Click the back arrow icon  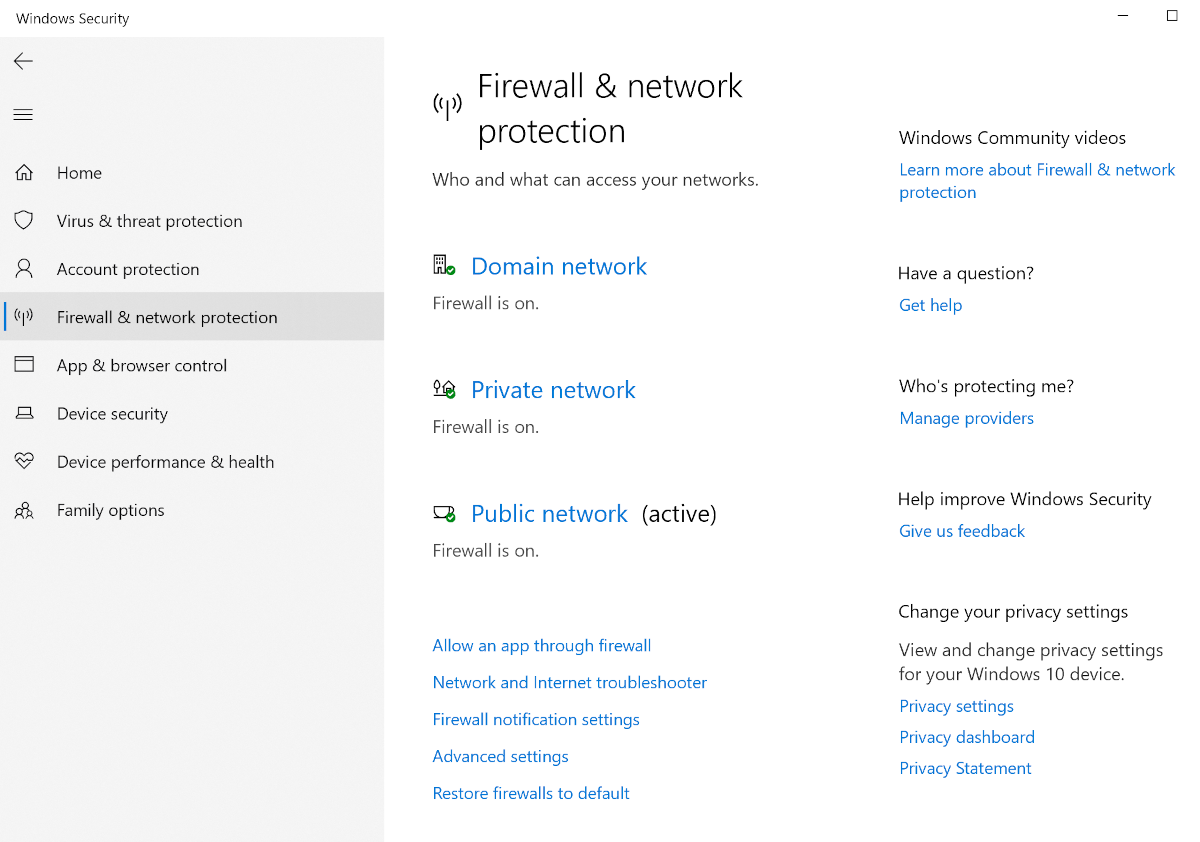[x=23, y=61]
